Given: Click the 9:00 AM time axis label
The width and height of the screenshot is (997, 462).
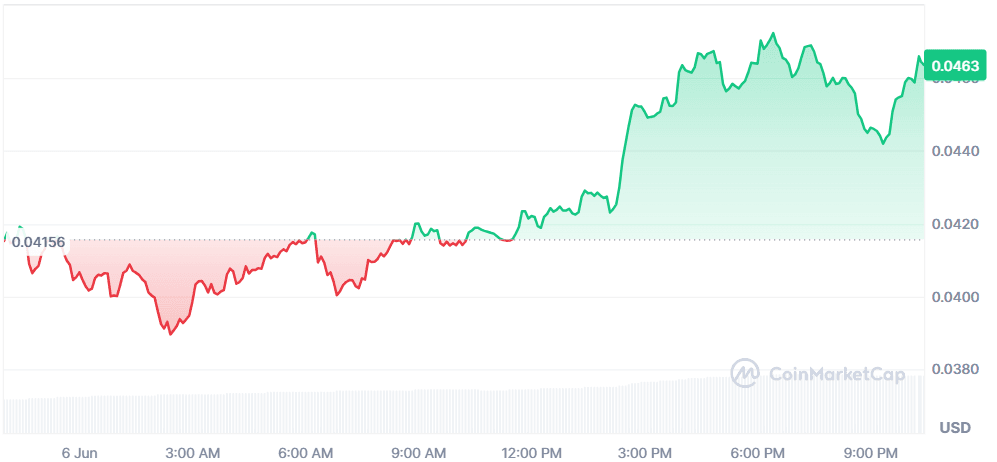Looking at the screenshot, I should pyautogui.click(x=420, y=452).
